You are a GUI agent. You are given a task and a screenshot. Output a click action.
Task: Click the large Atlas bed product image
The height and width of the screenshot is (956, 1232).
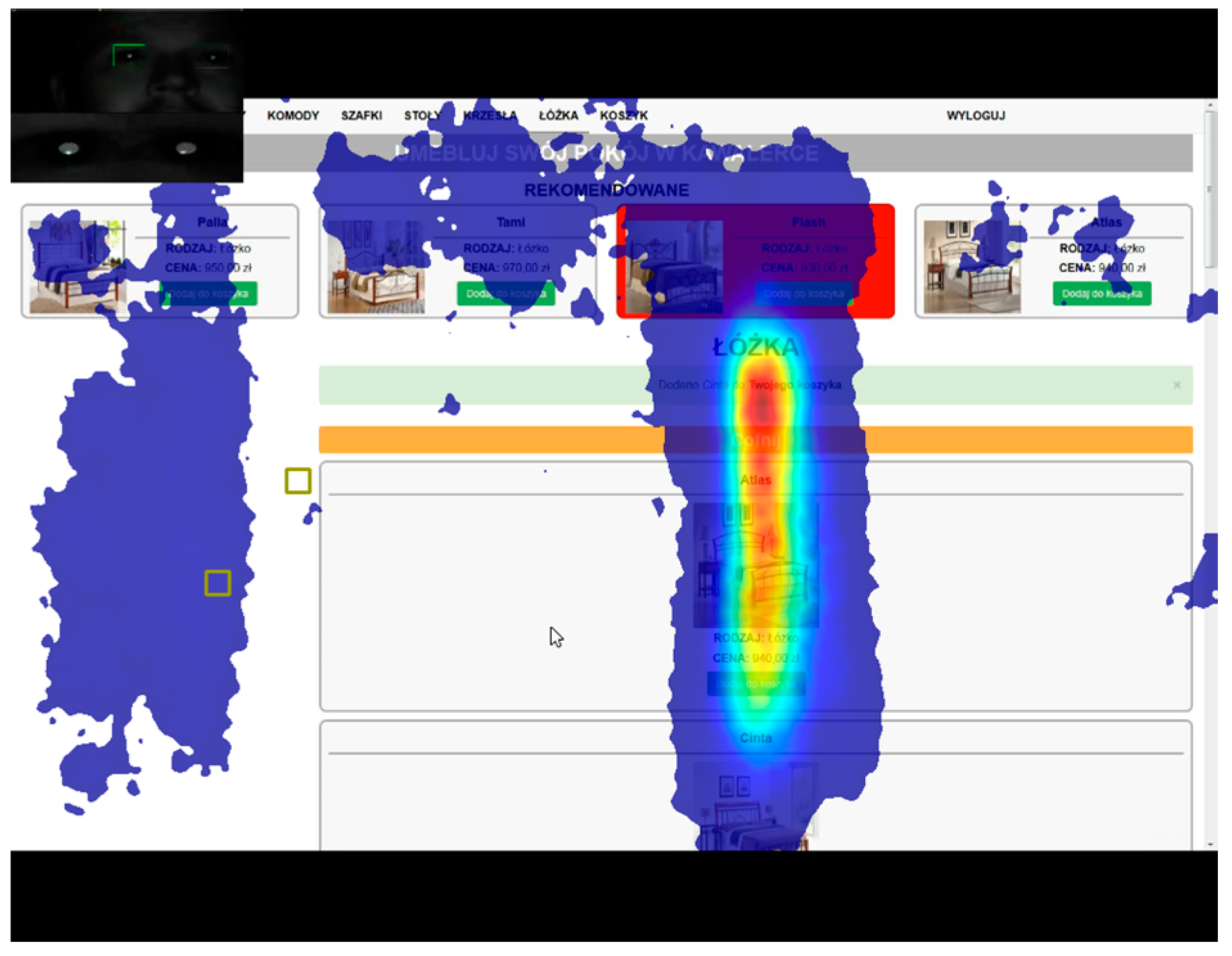[x=755, y=565]
